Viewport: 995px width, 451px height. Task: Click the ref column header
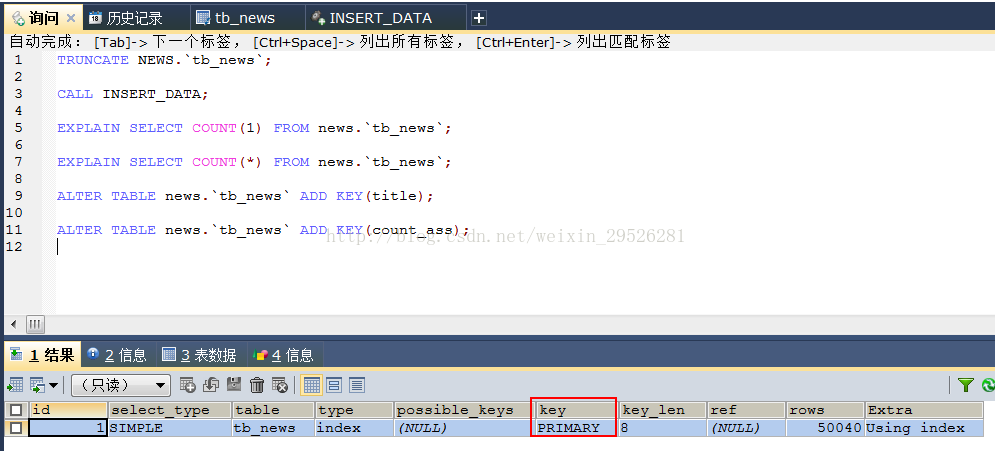pyautogui.click(x=746, y=410)
